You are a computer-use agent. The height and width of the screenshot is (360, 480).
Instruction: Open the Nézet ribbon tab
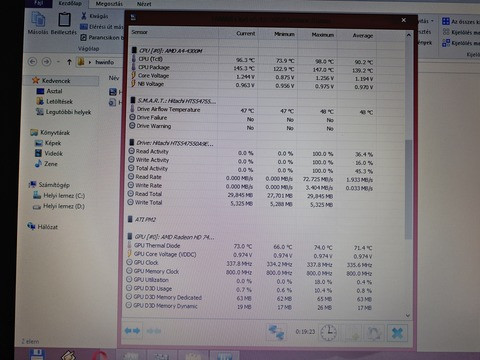tap(144, 4)
